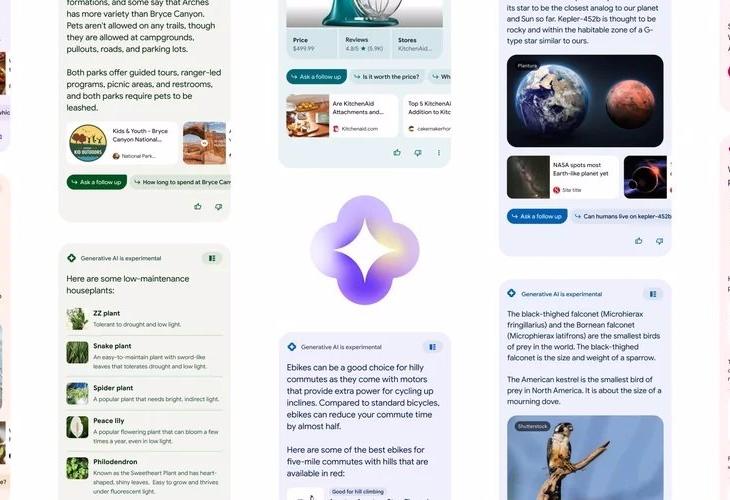This screenshot has width=730, height=500.
Task: Click thumbs down on the Bryce Canyon card
Action: click(x=218, y=207)
